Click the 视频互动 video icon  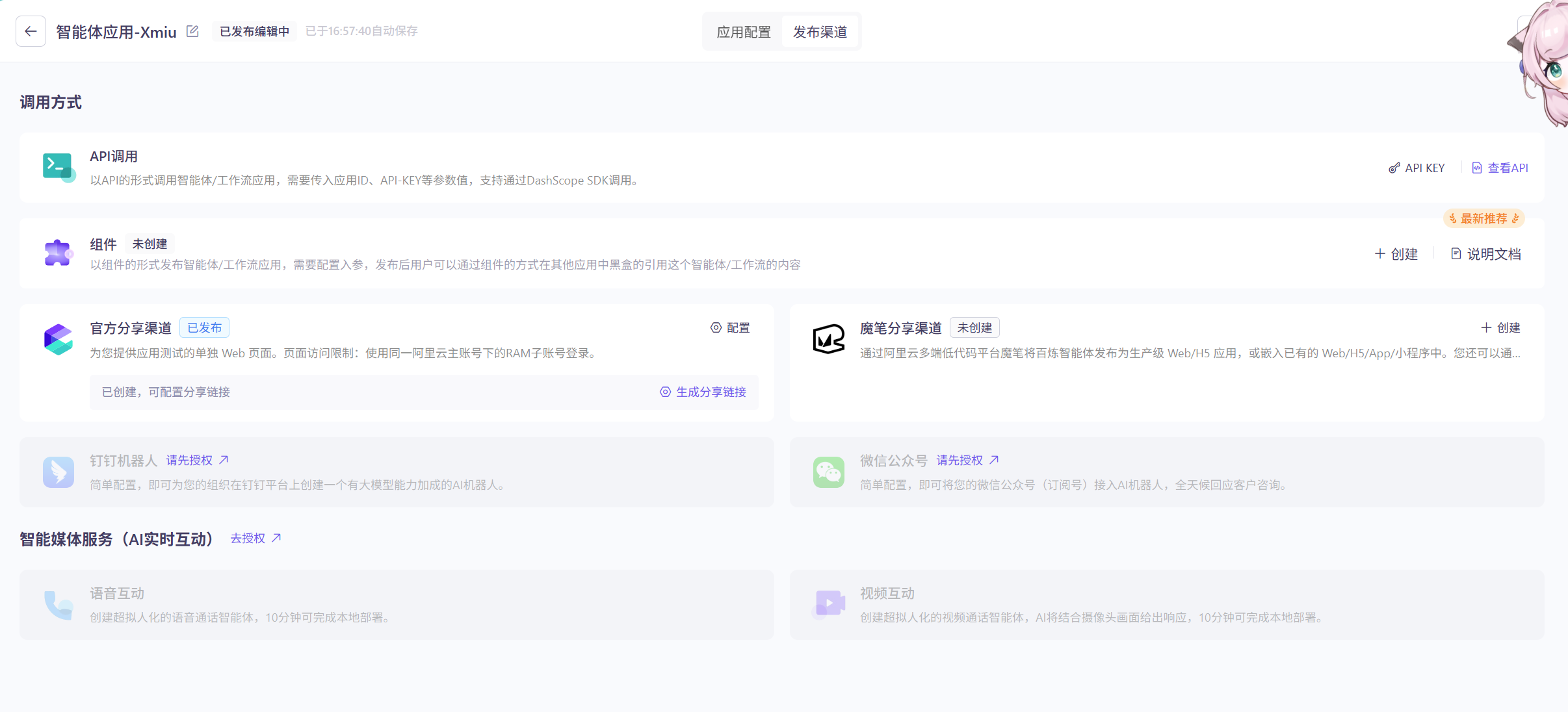coord(828,604)
